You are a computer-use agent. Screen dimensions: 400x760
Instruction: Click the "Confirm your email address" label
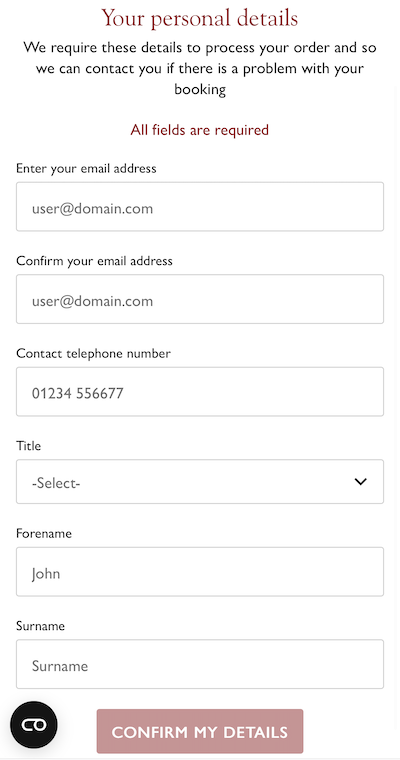[x=94, y=261]
